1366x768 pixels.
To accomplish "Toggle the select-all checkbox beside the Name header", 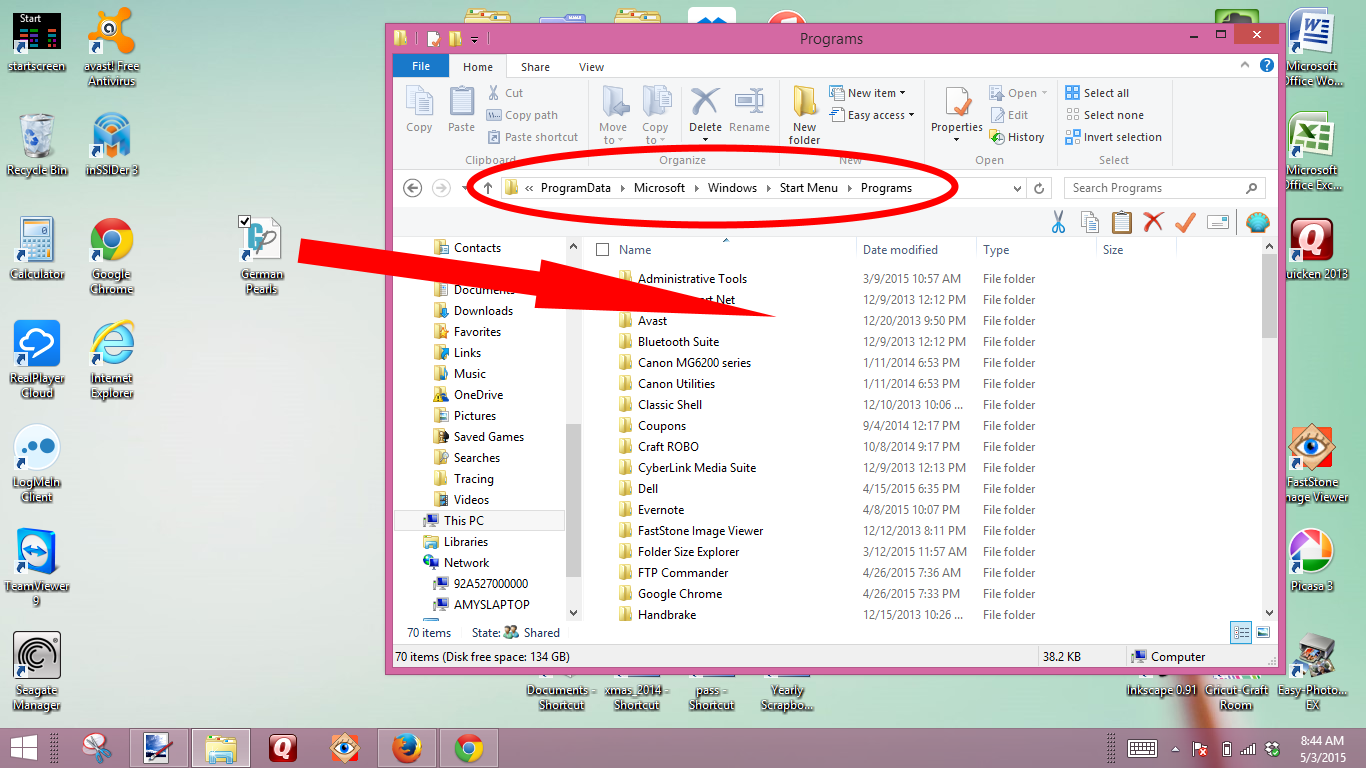I will tap(602, 249).
